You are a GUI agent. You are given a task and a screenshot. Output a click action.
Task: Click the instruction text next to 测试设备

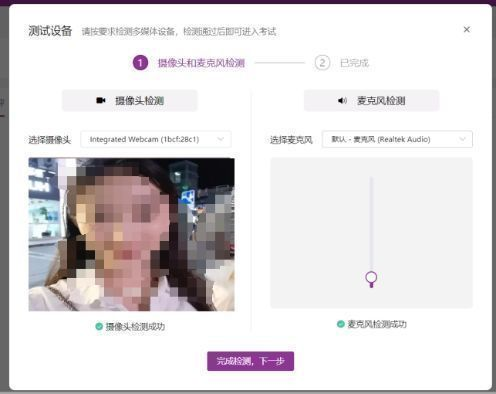[x=179, y=32]
